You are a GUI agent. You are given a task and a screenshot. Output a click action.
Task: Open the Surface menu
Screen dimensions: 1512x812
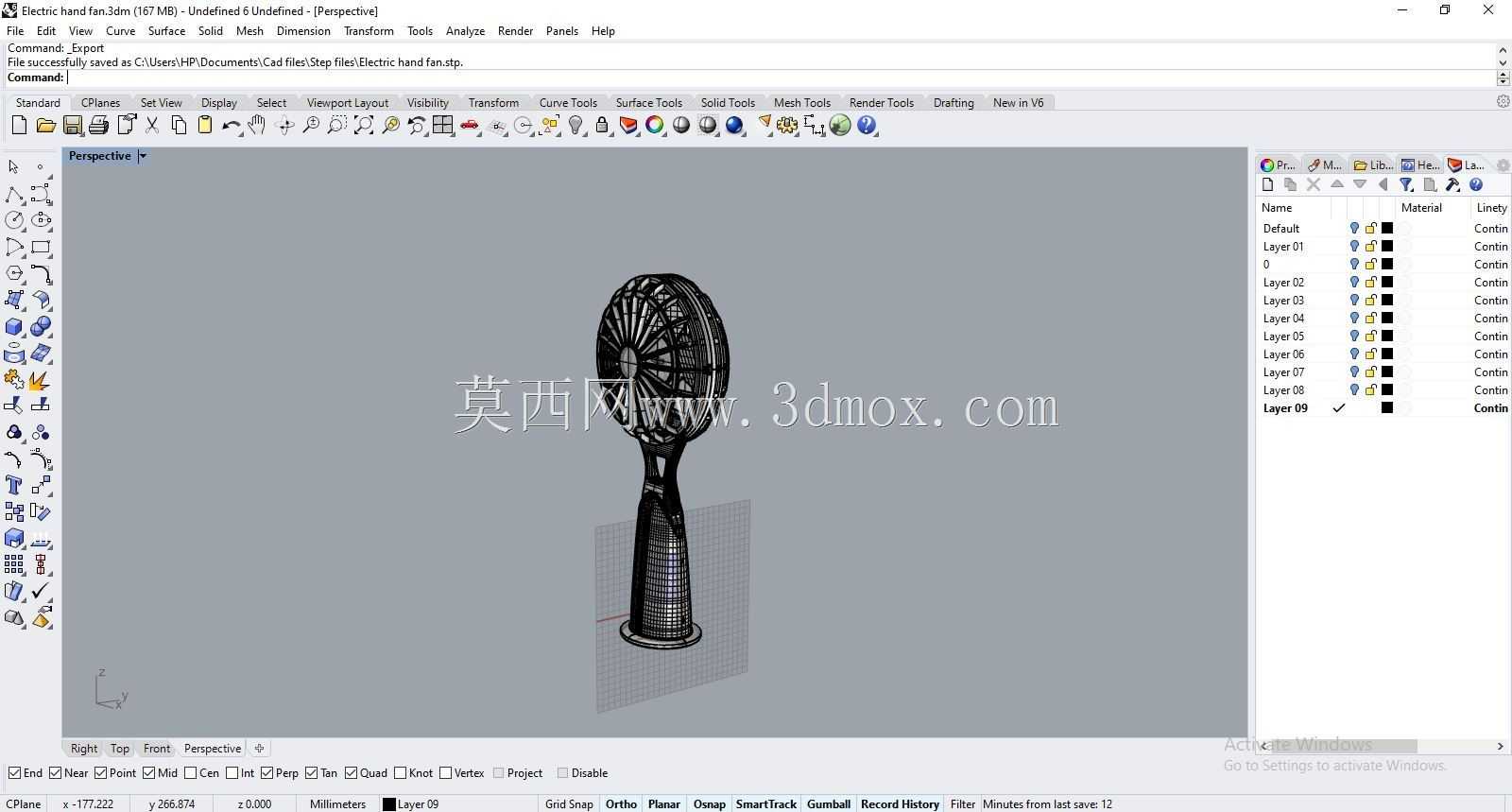coord(166,31)
